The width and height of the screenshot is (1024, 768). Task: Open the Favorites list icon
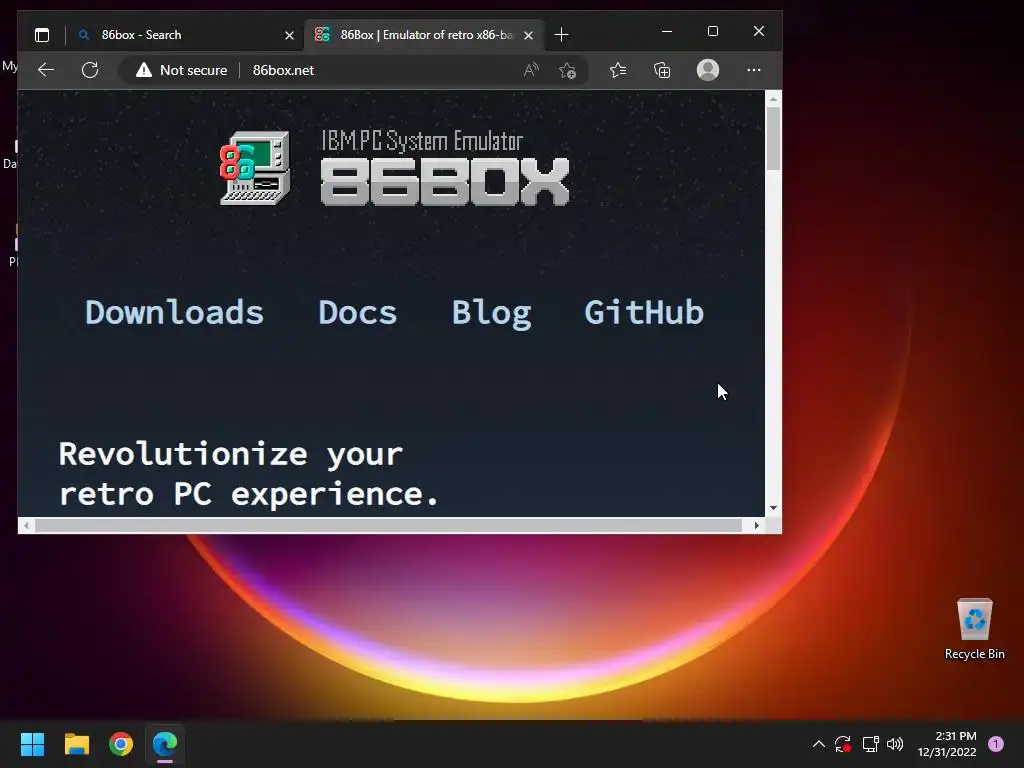618,70
